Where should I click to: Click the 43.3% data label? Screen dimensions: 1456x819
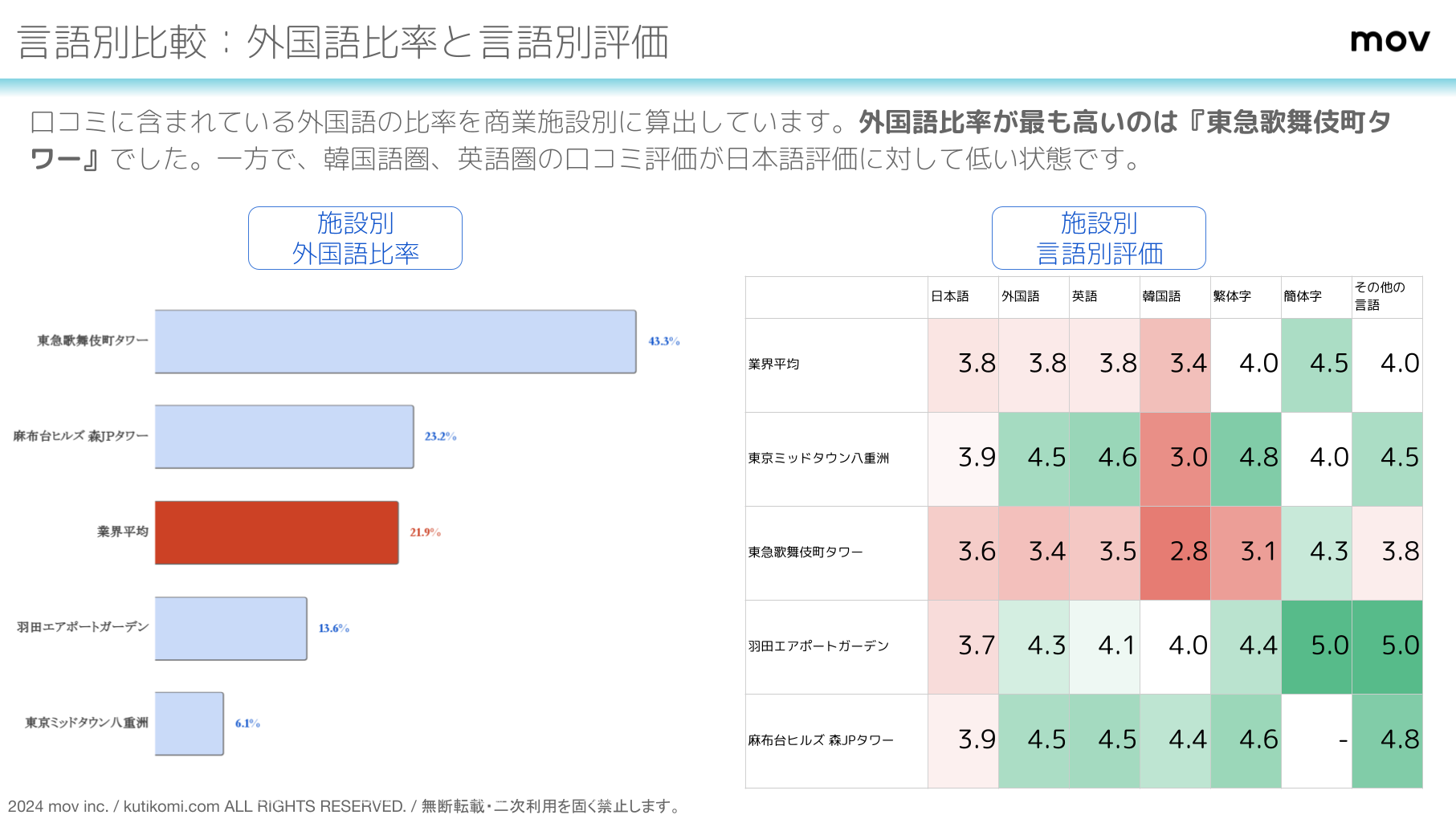pos(663,341)
